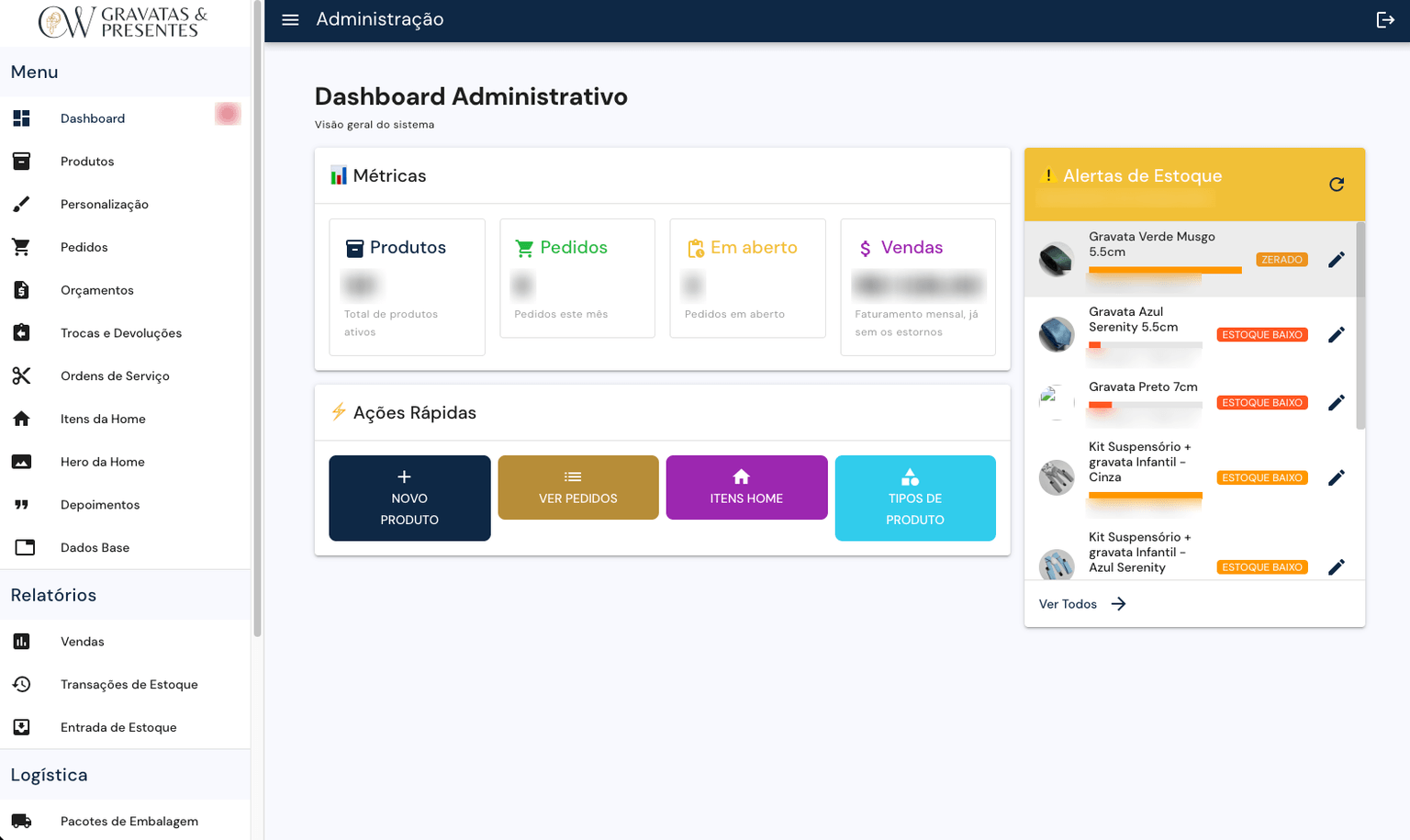This screenshot has width=1410, height=840.
Task: Click the Dados Base tab icon
Action: [x=25, y=547]
